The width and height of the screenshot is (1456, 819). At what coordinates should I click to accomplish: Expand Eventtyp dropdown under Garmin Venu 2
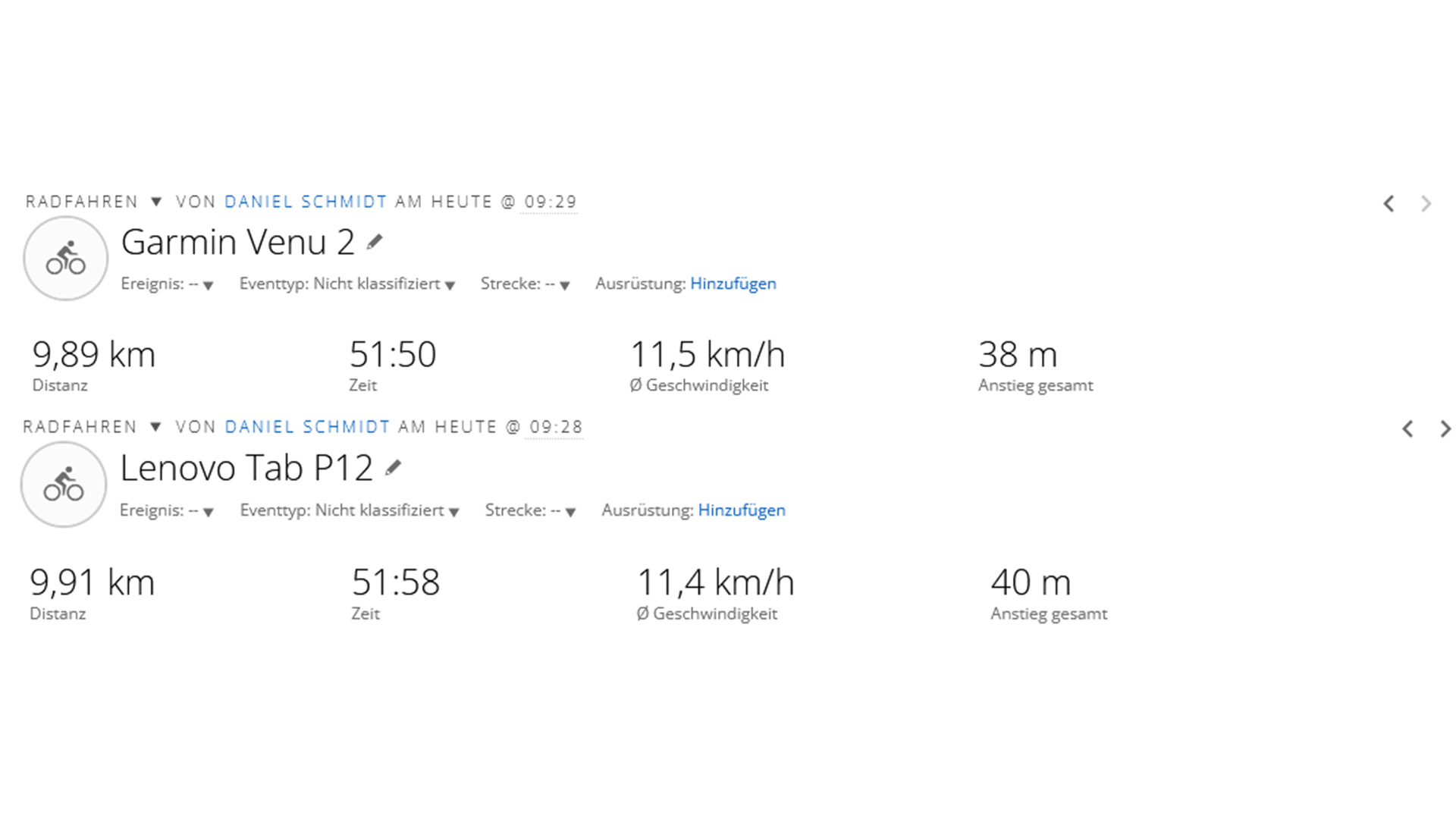click(450, 285)
